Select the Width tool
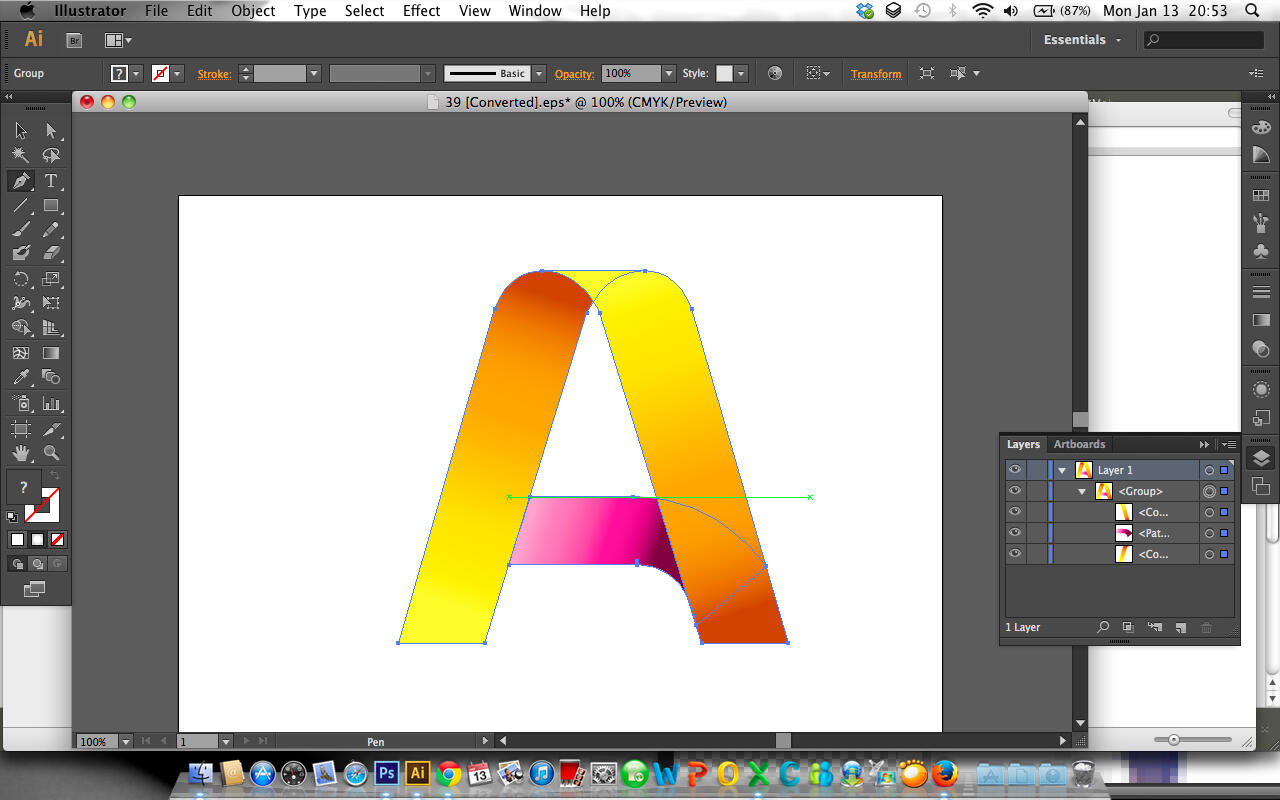 pos(21,303)
